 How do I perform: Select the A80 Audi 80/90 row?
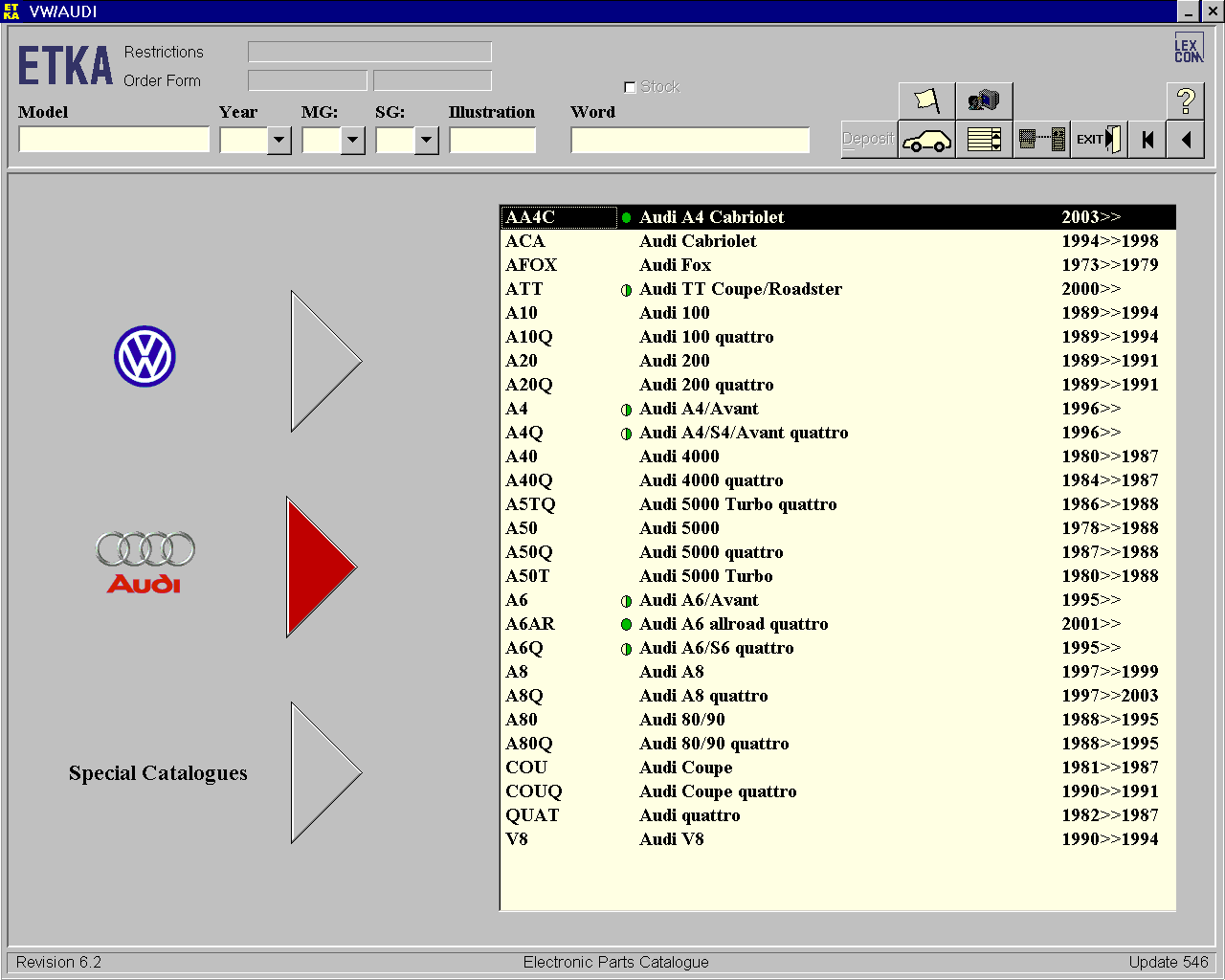(x=837, y=720)
